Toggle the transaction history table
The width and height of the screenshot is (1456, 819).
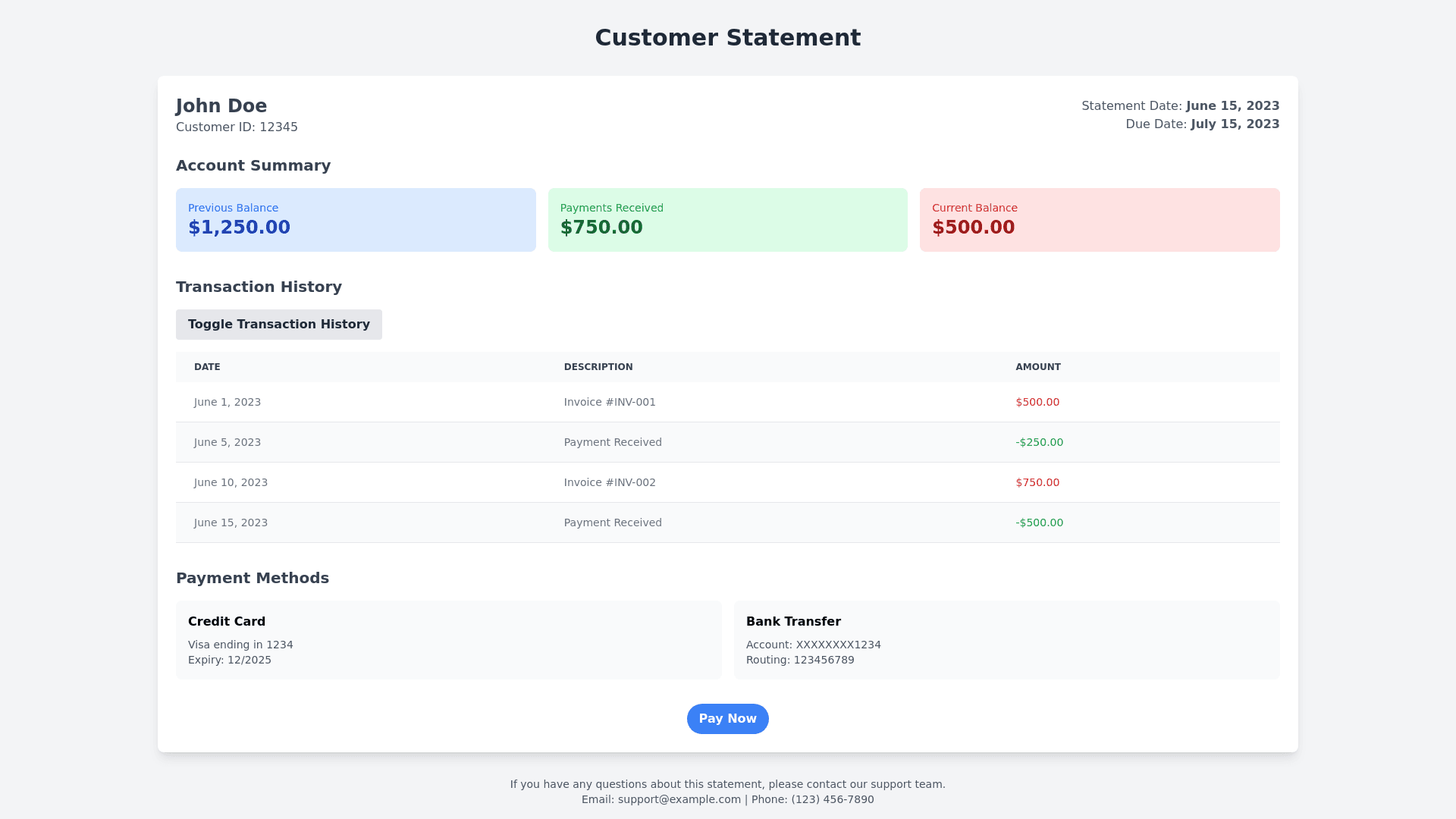point(278,325)
